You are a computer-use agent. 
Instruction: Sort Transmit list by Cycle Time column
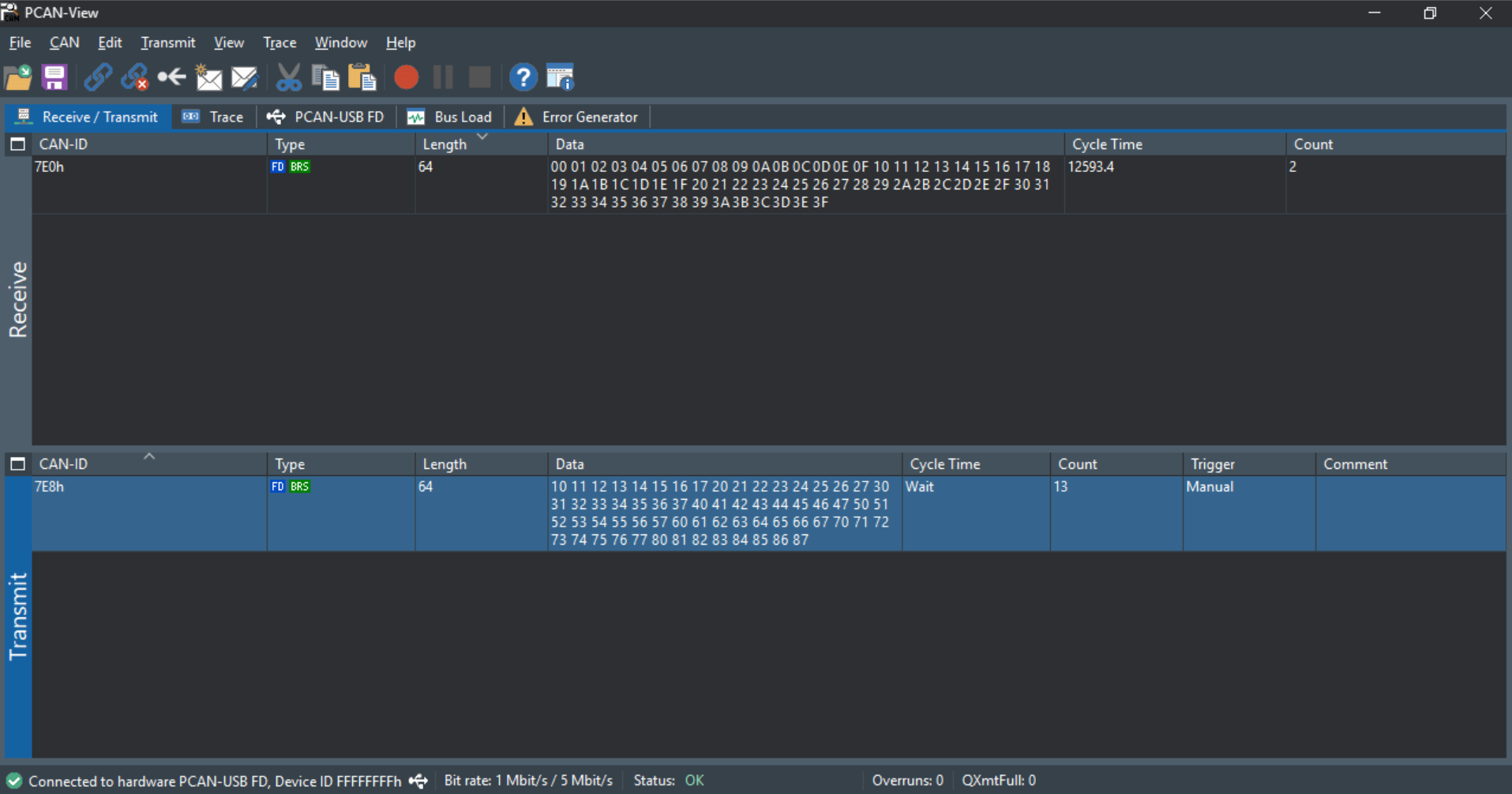(x=976, y=464)
